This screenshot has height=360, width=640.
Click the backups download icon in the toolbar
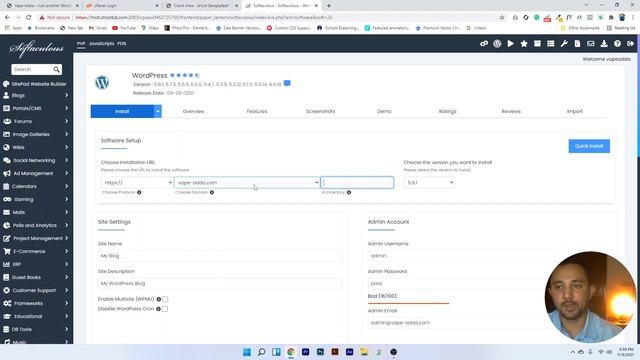click(604, 43)
